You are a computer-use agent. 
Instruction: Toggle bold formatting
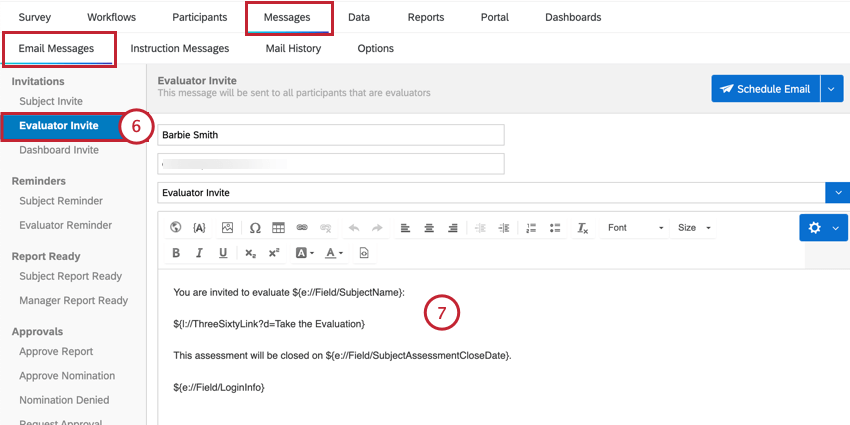[176, 253]
